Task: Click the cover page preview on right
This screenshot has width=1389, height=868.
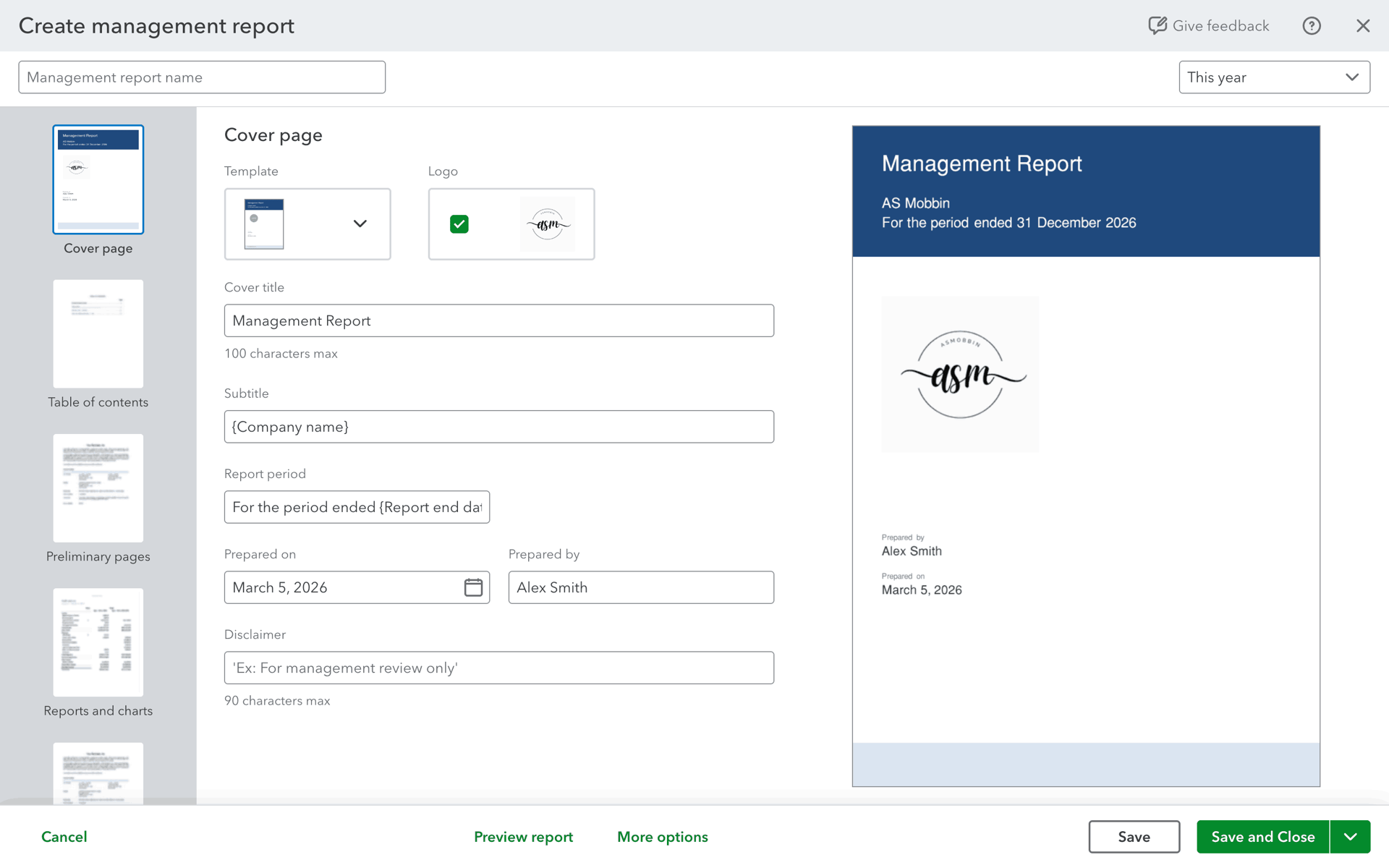Action: (1086, 456)
